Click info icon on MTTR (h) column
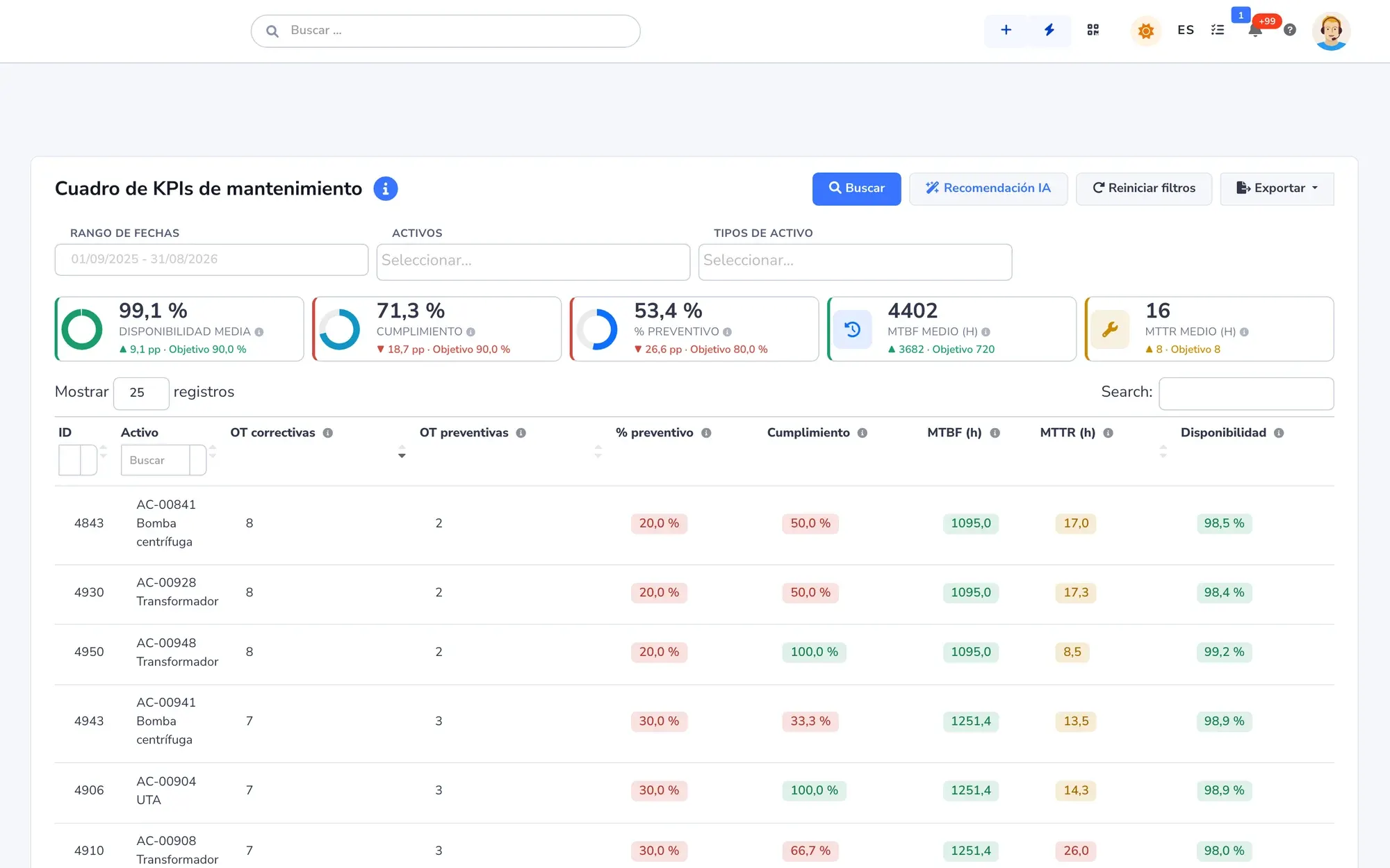The width and height of the screenshot is (1390, 868). (1109, 433)
